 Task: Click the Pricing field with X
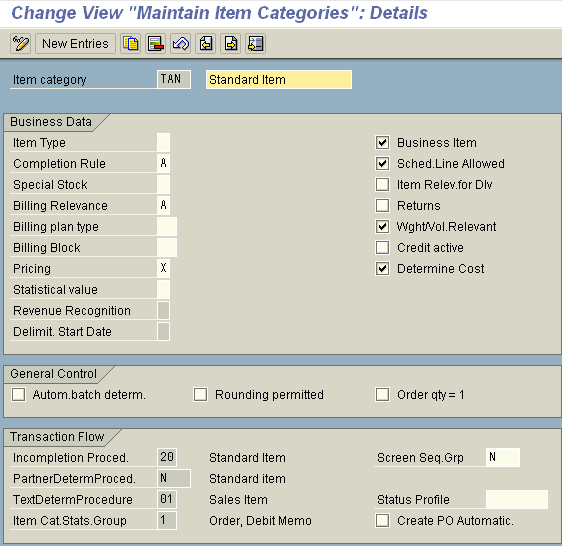click(x=163, y=268)
